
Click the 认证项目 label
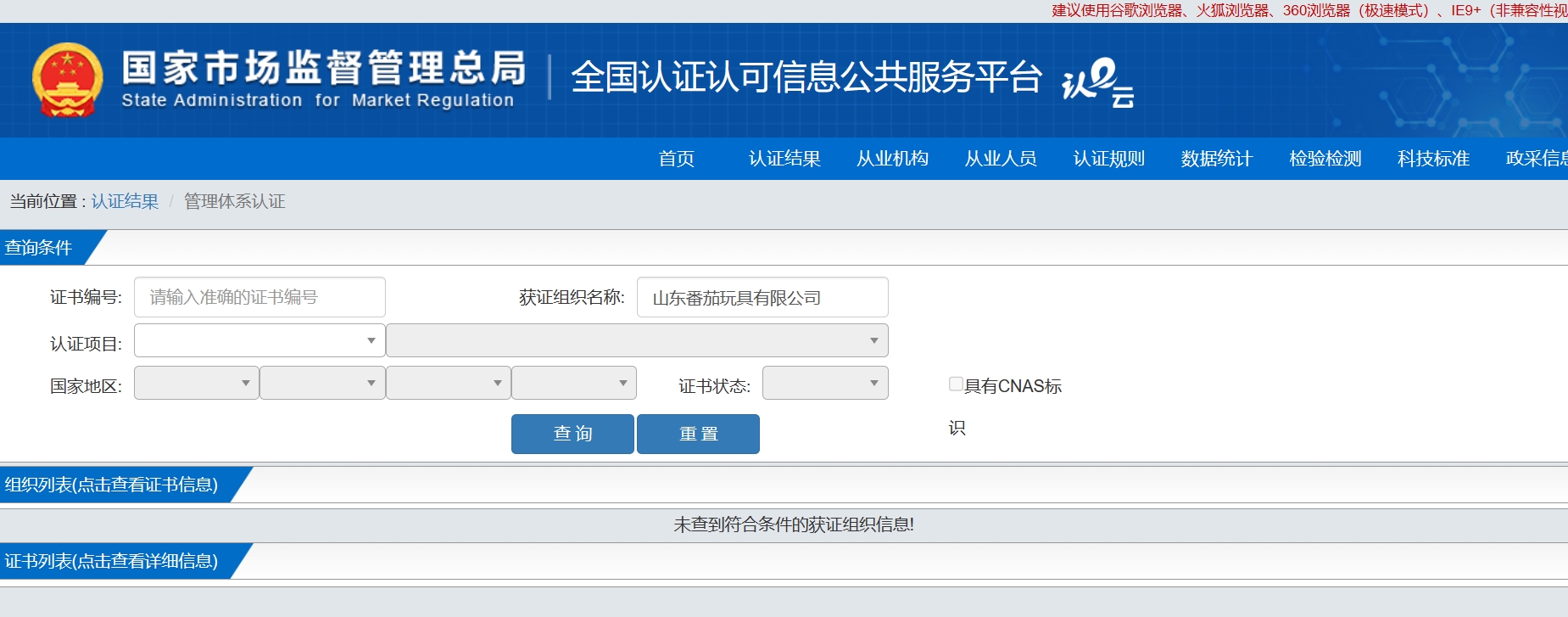[86, 344]
